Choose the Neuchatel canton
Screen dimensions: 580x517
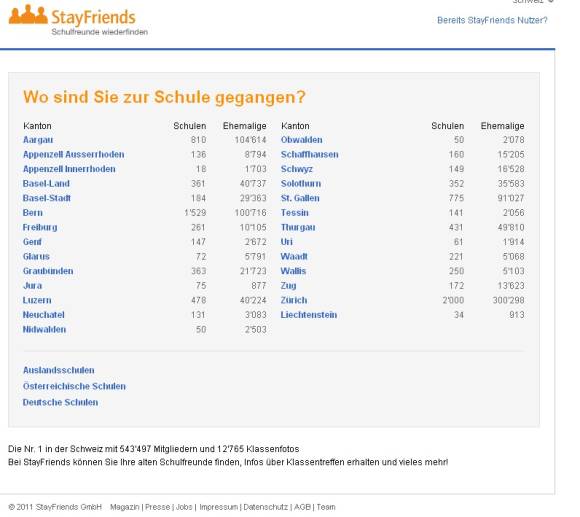[44, 315]
